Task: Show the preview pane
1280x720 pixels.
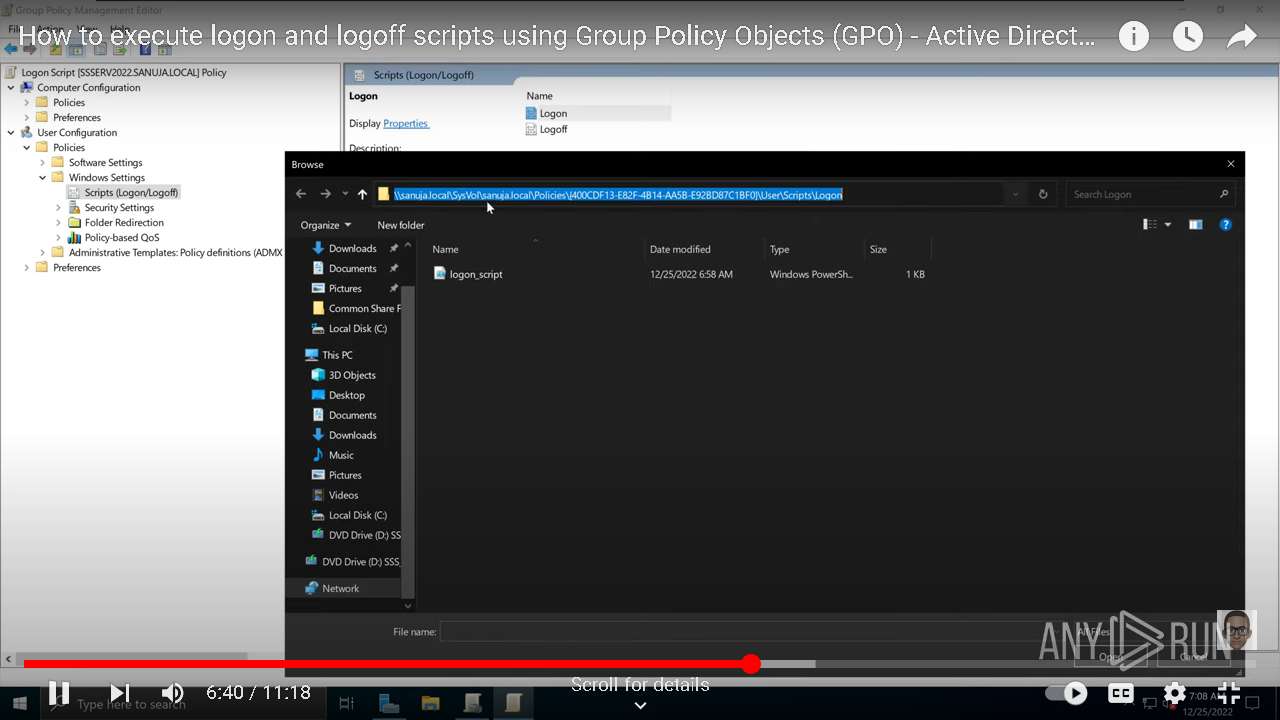Action: coord(1195,225)
